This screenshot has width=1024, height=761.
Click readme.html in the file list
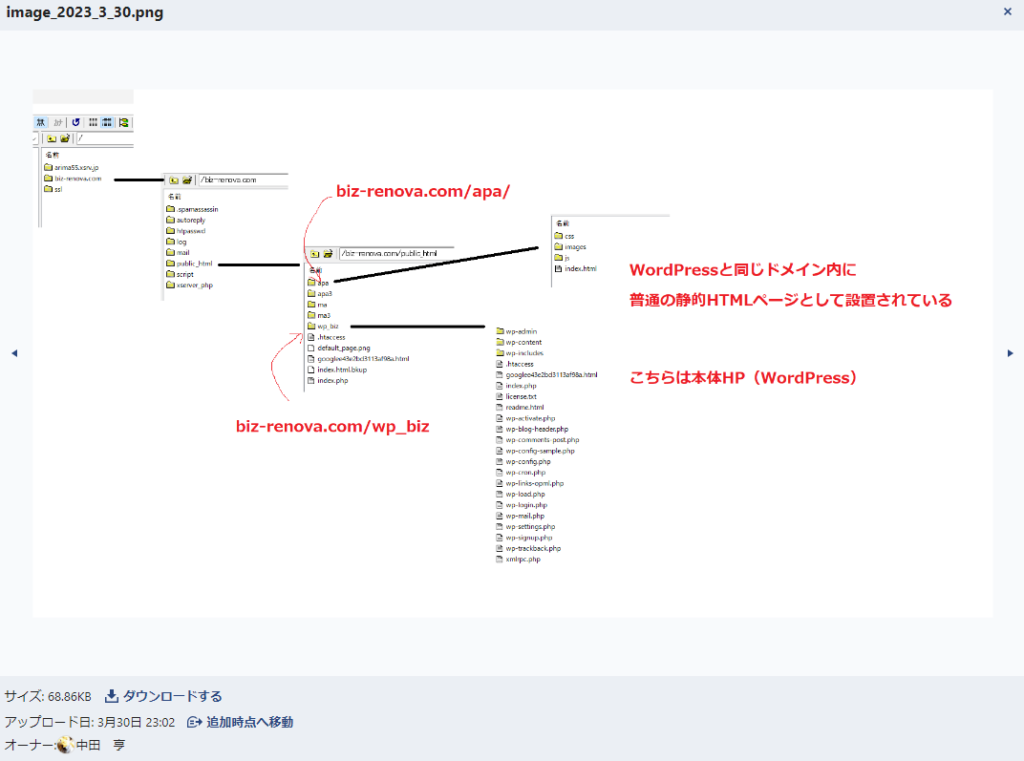click(x=520, y=407)
